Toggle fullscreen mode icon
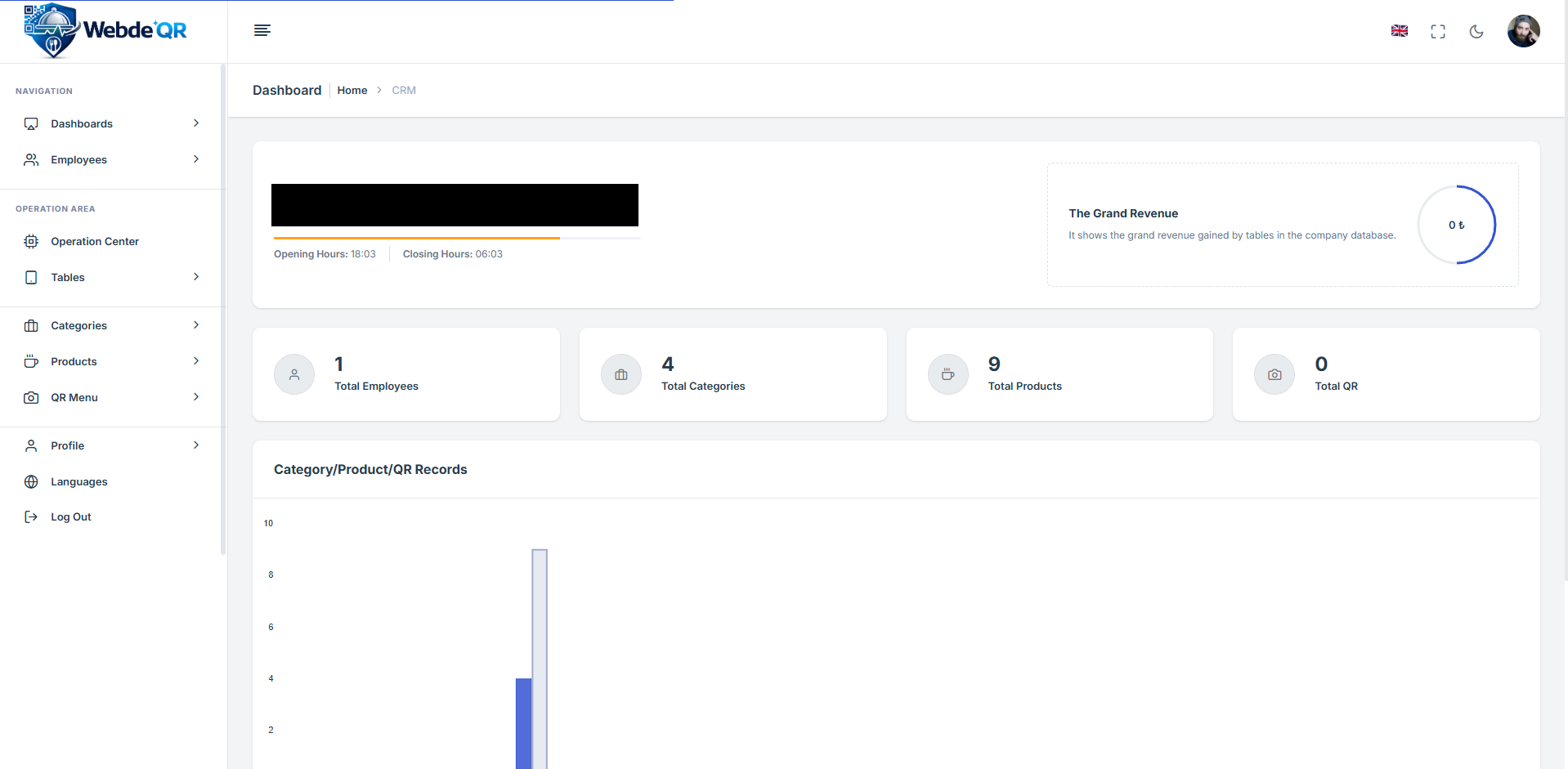The width and height of the screenshot is (1568, 769). (1437, 31)
